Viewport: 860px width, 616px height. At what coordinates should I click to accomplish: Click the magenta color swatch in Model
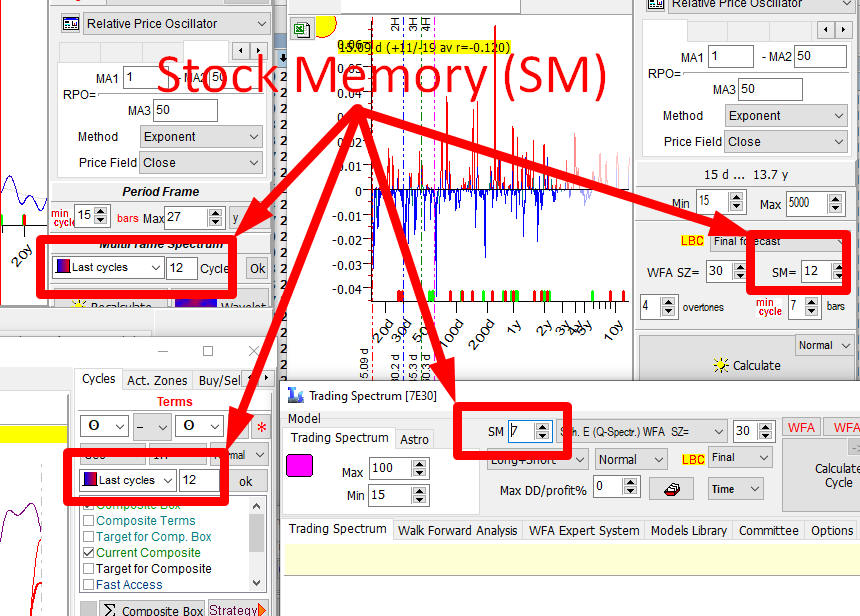coord(299,466)
